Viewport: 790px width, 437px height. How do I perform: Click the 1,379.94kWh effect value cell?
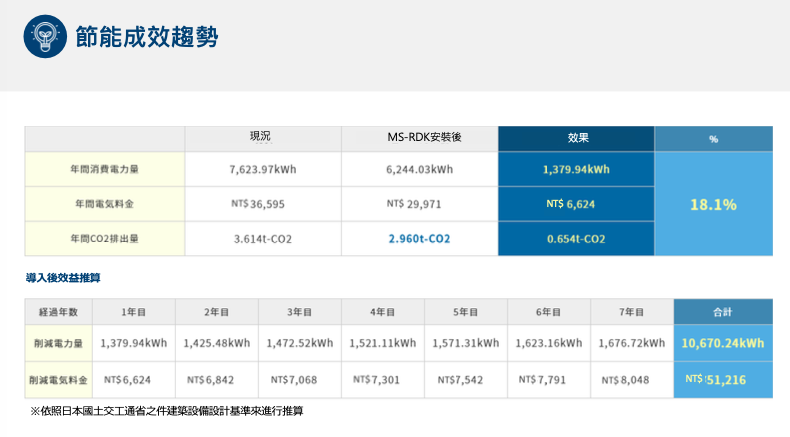click(x=576, y=169)
